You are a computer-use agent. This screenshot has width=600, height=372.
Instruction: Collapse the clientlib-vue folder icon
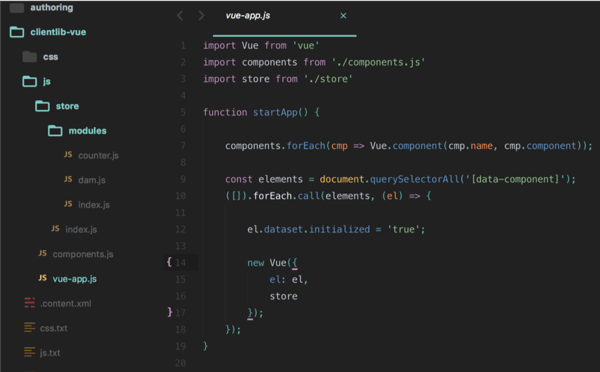[17, 32]
